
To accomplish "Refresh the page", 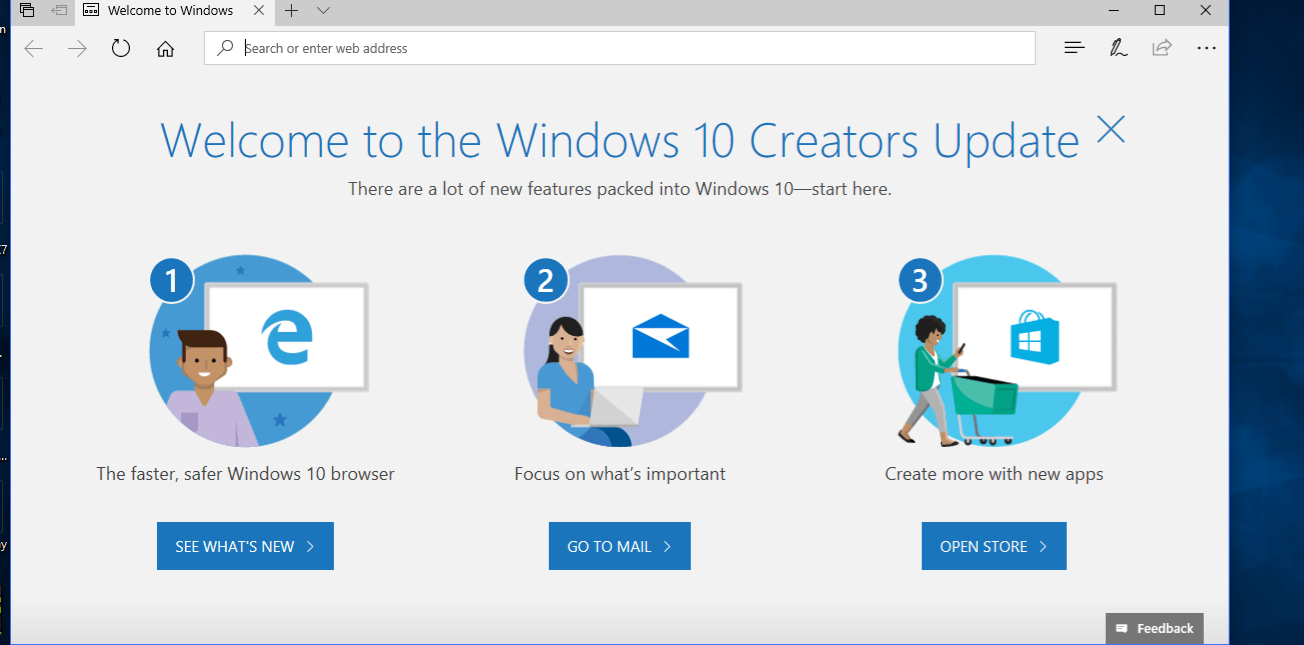I will (121, 48).
